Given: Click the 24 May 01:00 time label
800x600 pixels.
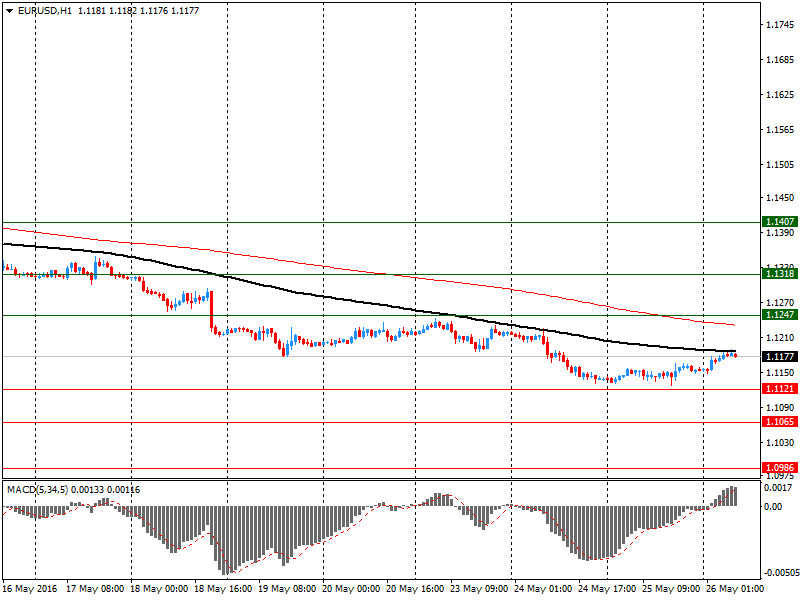Looking at the screenshot, I should (543, 589).
